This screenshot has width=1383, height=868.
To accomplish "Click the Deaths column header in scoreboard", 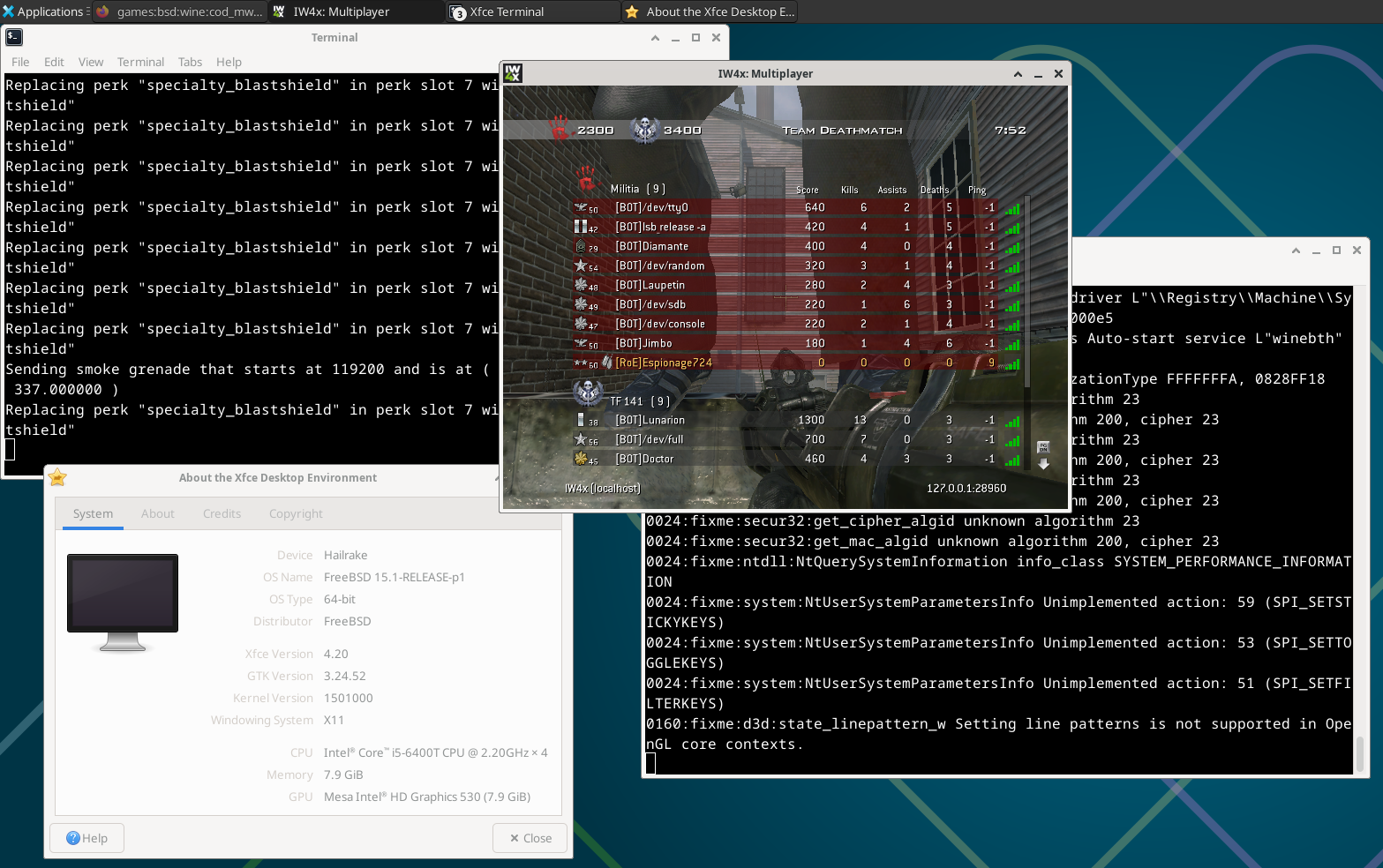I will pos(935,190).
